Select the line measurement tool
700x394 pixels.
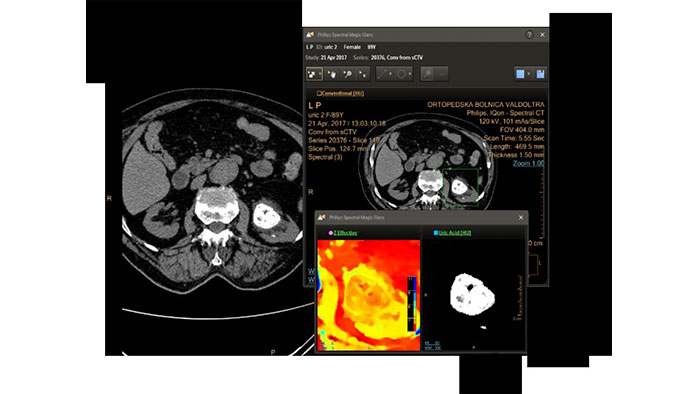point(382,74)
